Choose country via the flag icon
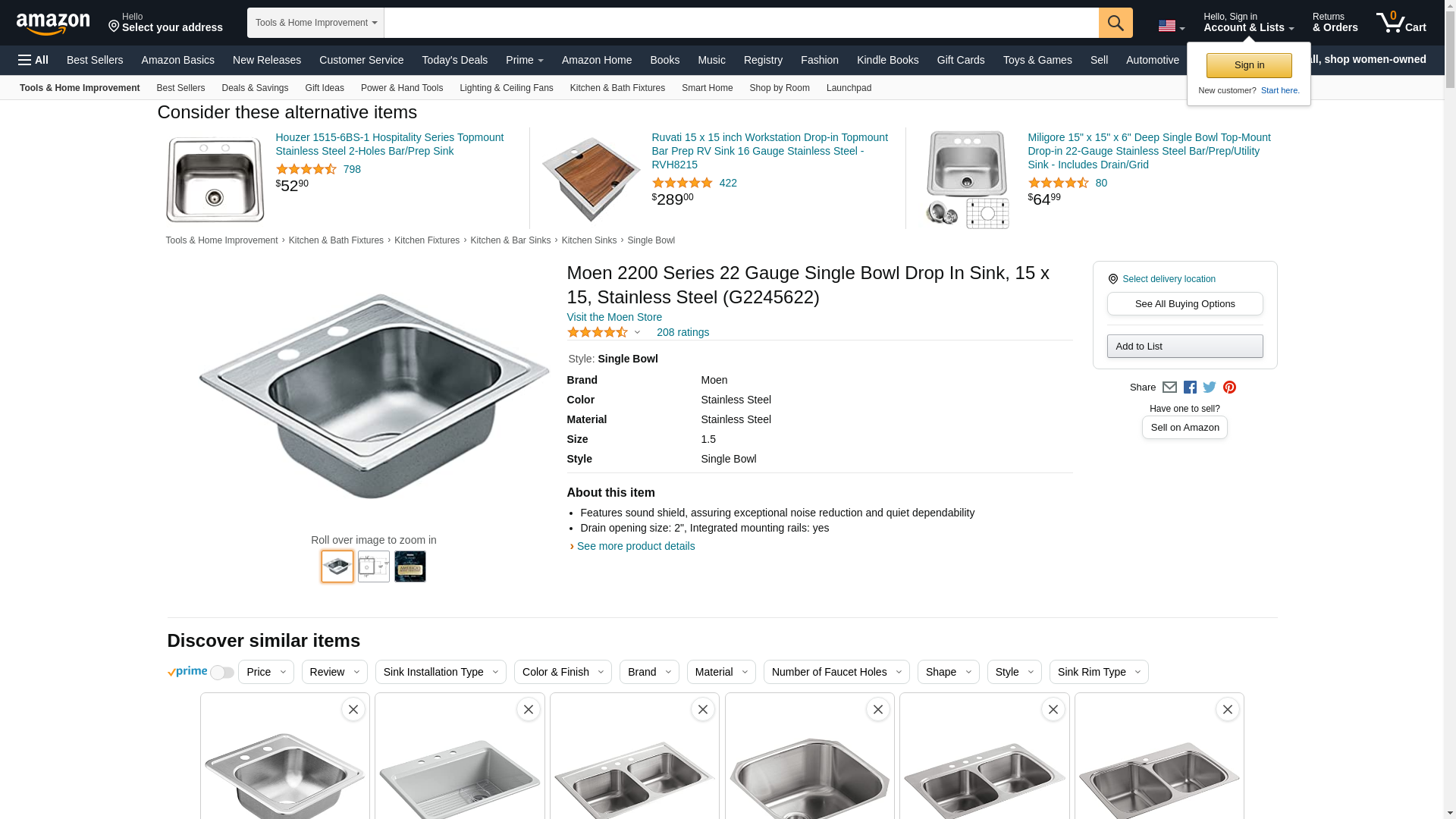This screenshot has height=819, width=1456. pos(1172,26)
